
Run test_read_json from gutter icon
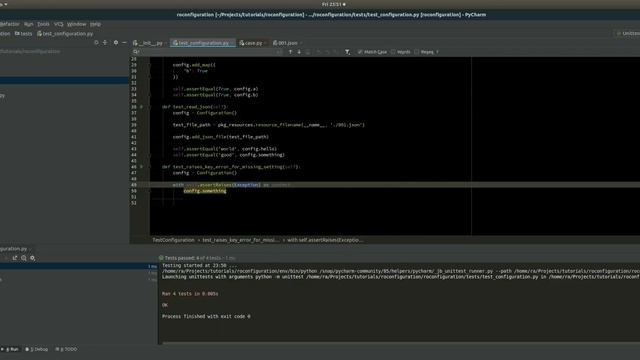(x=141, y=107)
